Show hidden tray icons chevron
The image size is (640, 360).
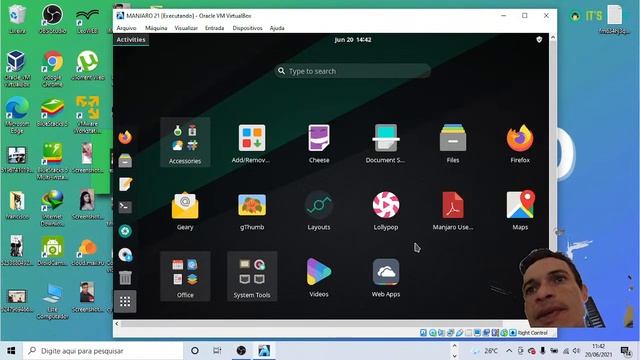(509, 351)
